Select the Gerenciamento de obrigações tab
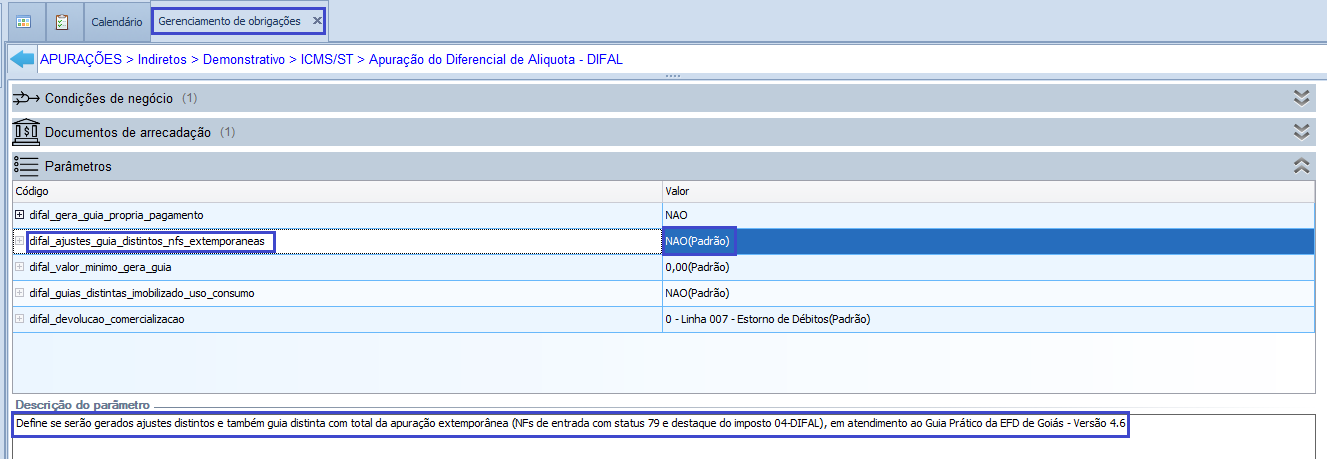The width and height of the screenshot is (1327, 459). pyautogui.click(x=229, y=21)
